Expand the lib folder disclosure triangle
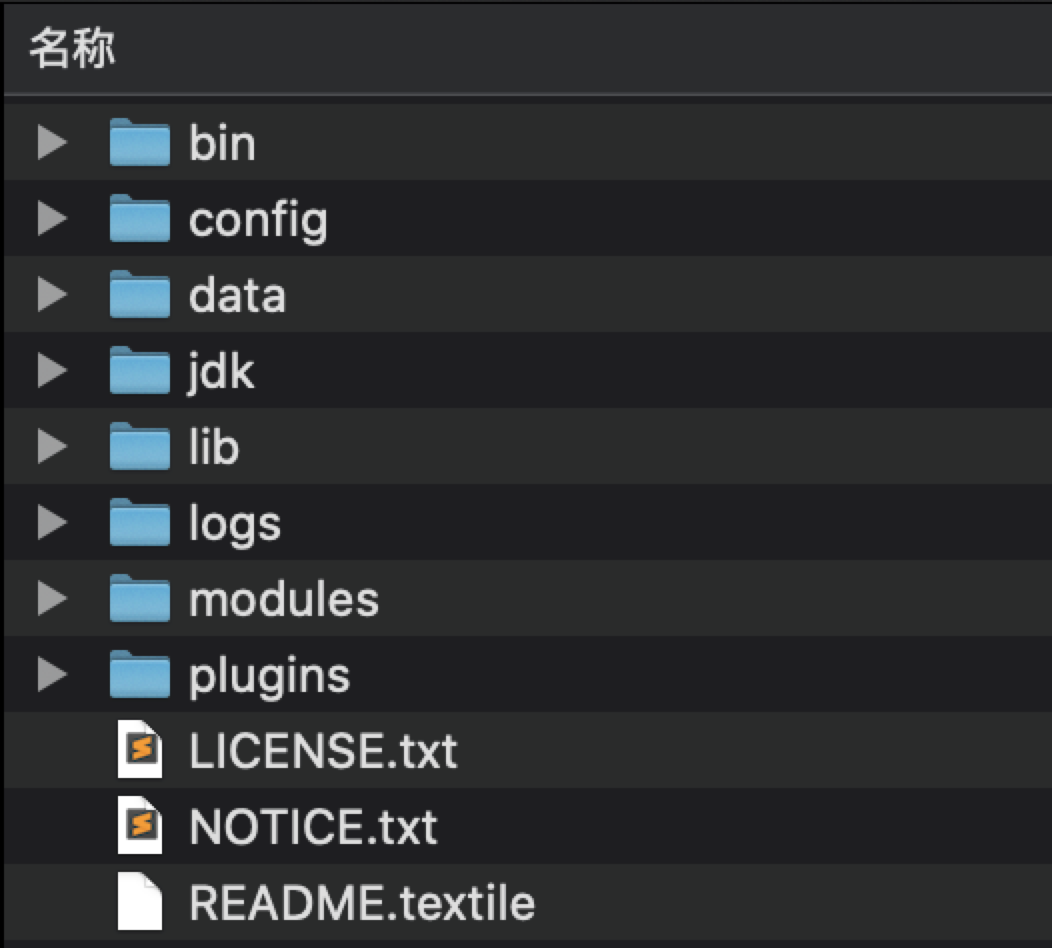 pos(51,447)
